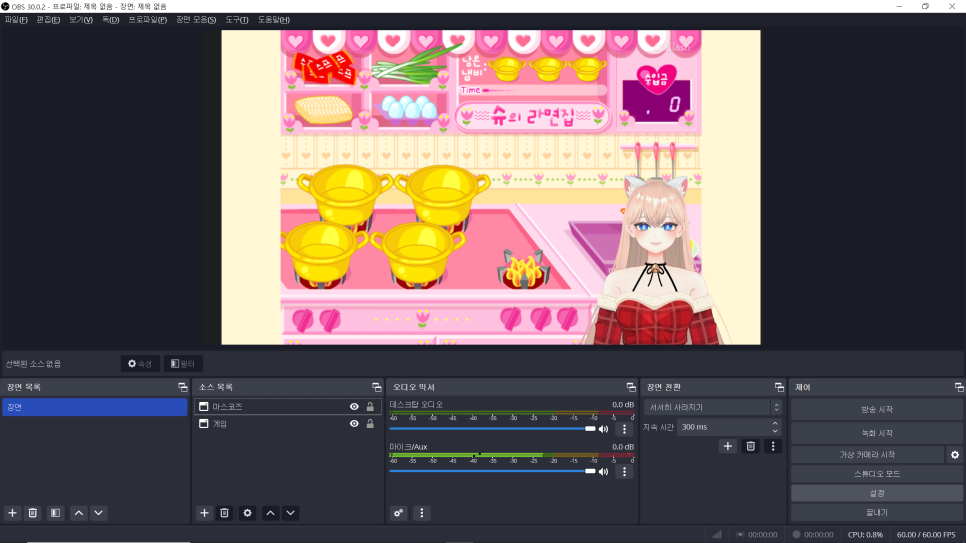Open 도구(T) menu

click(237, 20)
